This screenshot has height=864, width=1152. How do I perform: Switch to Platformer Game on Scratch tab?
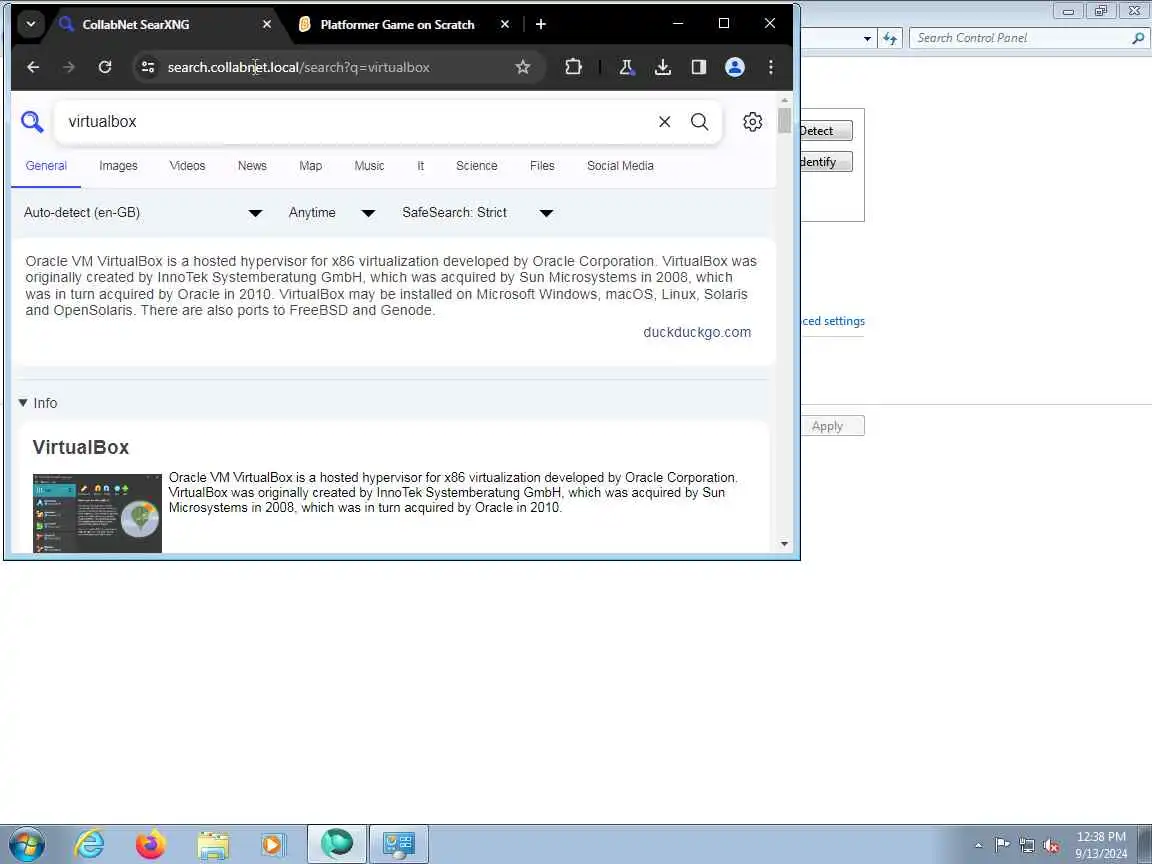tap(397, 24)
